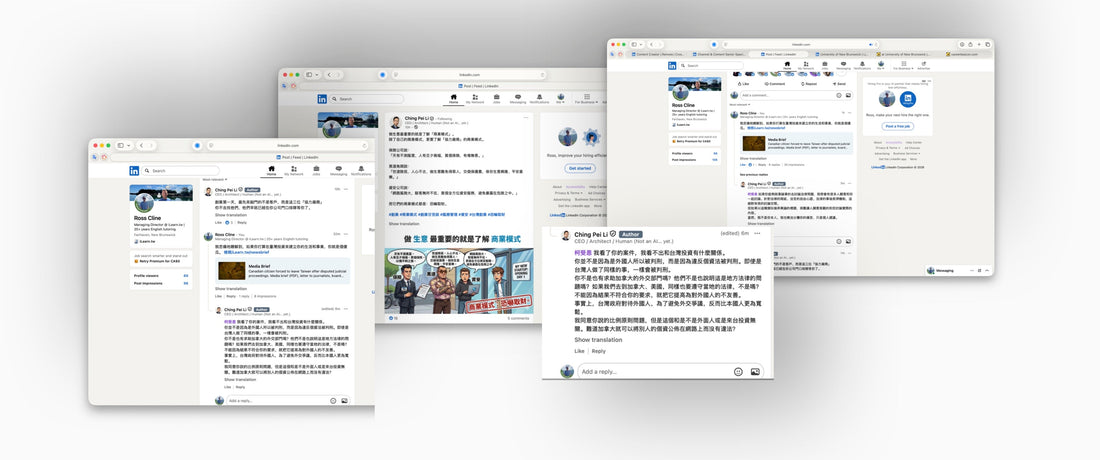The height and width of the screenshot is (460, 1100).
Task: Open My Network in the middle window
Action: click(475, 99)
